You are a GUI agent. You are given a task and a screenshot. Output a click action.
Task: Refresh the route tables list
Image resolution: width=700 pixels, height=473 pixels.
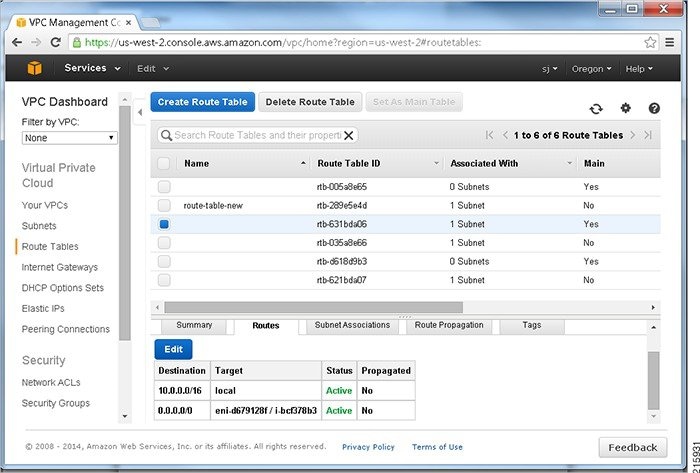tap(596, 108)
